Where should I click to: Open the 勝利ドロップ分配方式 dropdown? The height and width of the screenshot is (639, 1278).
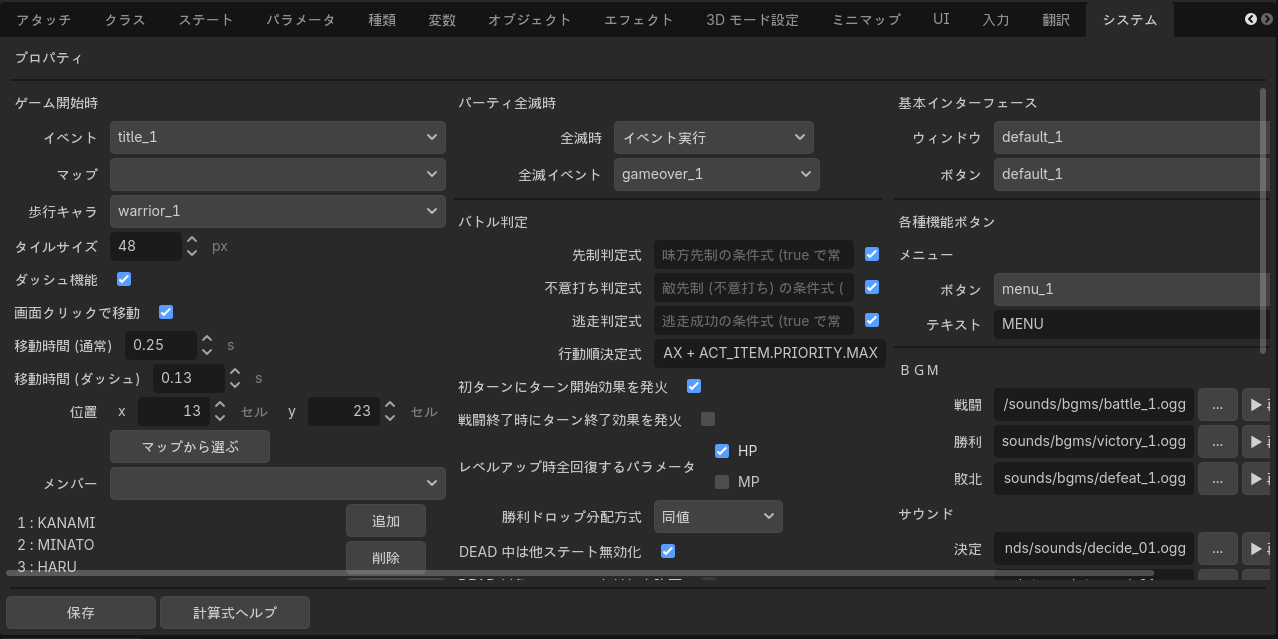point(718,516)
